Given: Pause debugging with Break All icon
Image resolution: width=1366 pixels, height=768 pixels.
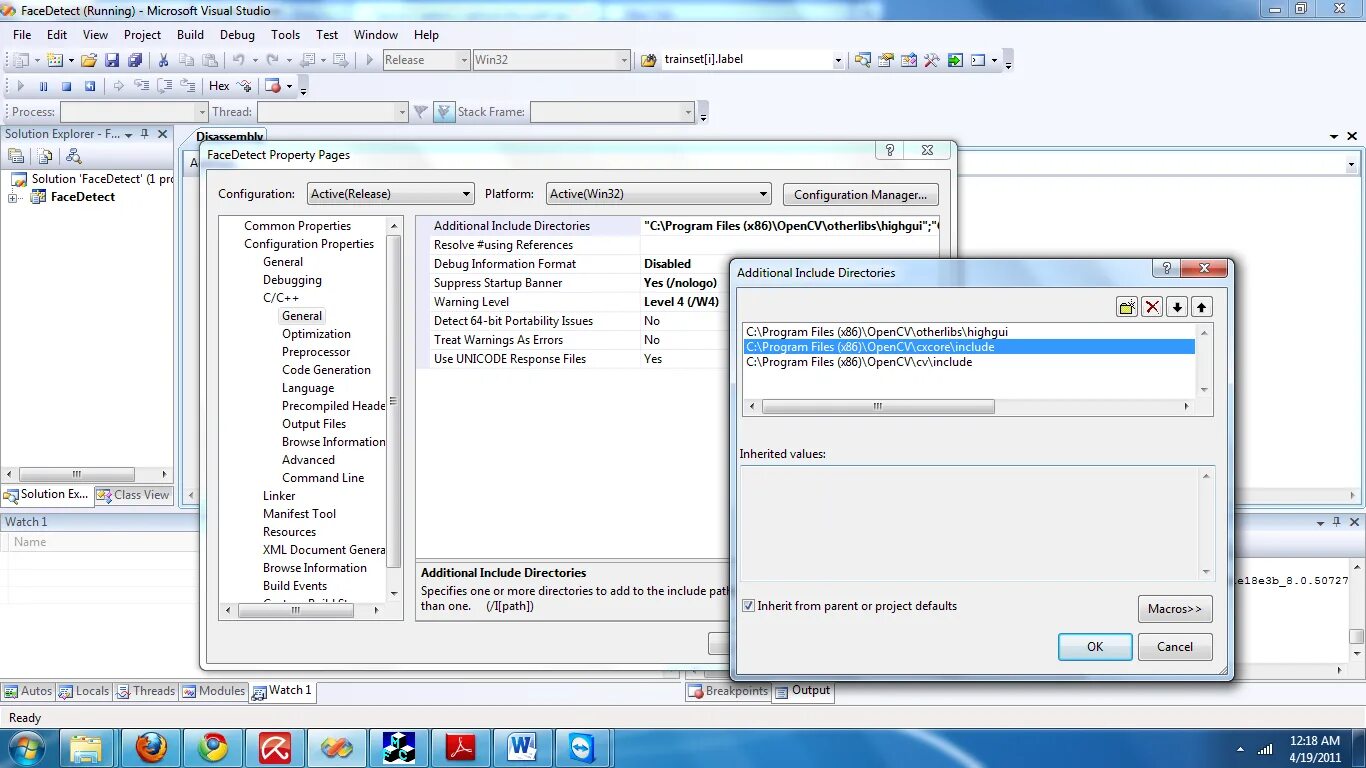Looking at the screenshot, I should point(43,86).
